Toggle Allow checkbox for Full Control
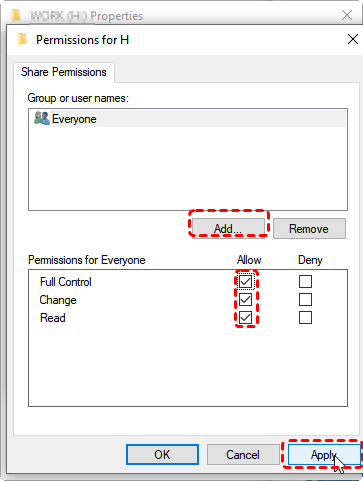Screen dimensions: 363x481 (x=246, y=282)
